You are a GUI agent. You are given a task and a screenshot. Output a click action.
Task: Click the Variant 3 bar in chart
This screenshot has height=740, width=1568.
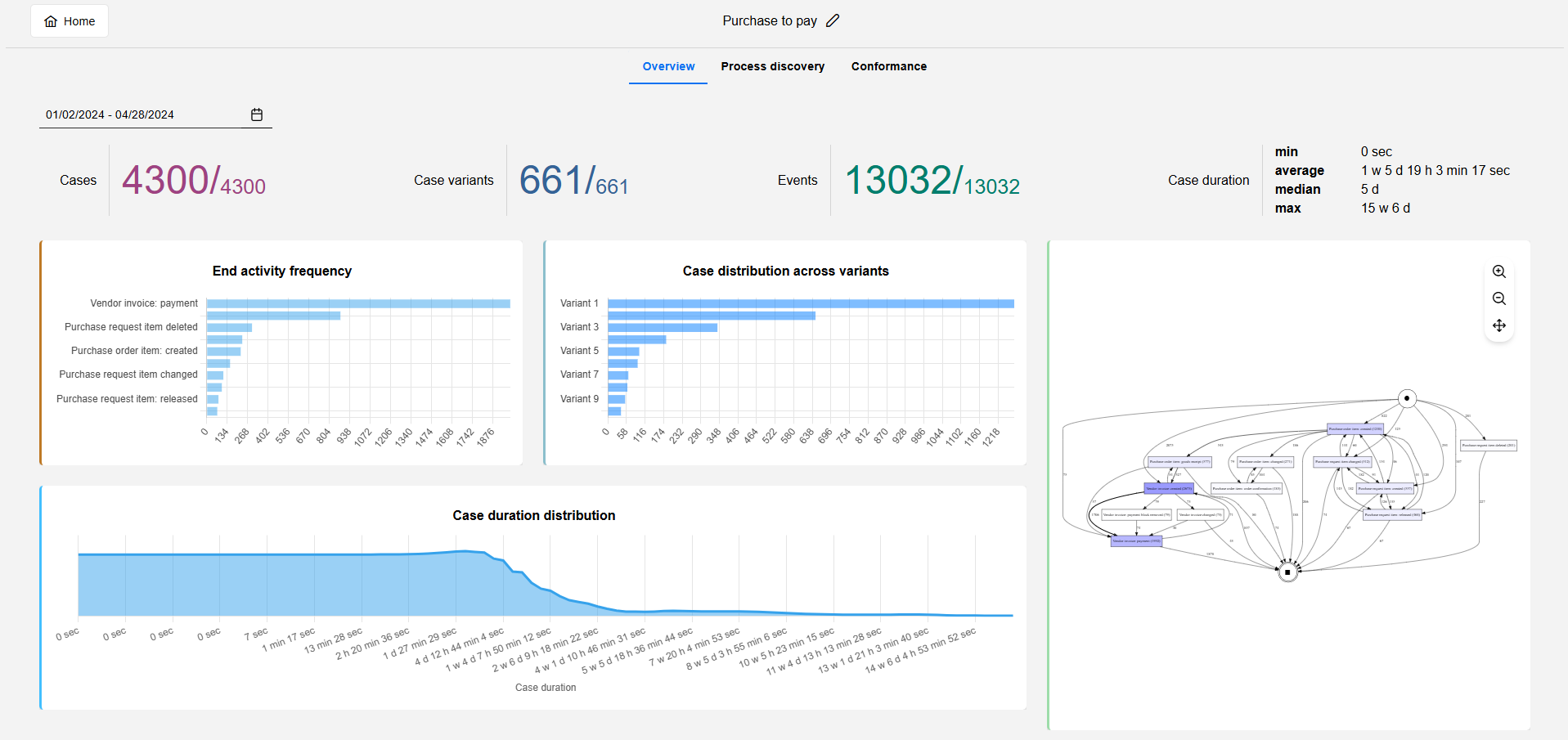(x=662, y=327)
